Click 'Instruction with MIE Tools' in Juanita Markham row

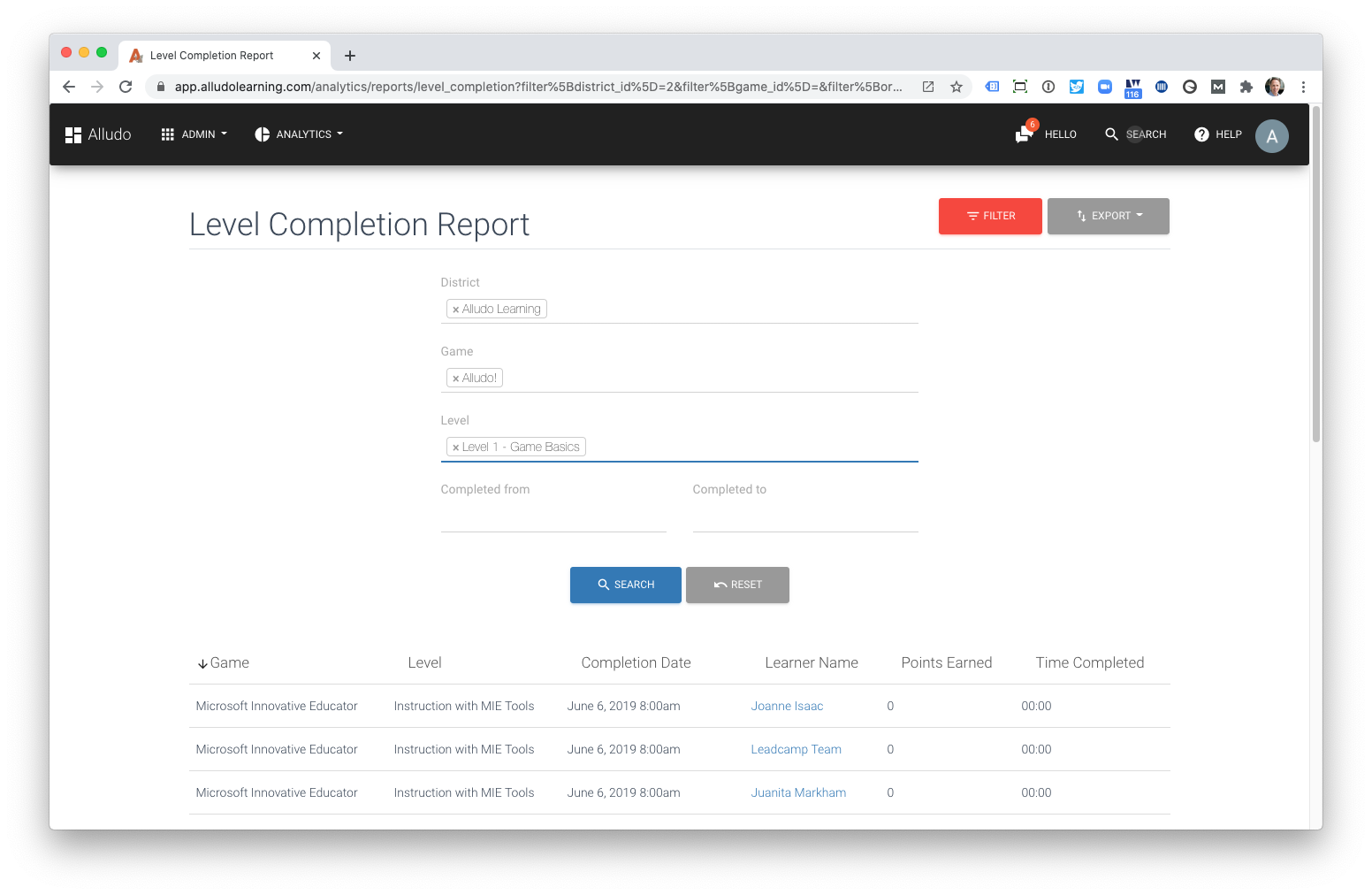pos(464,792)
